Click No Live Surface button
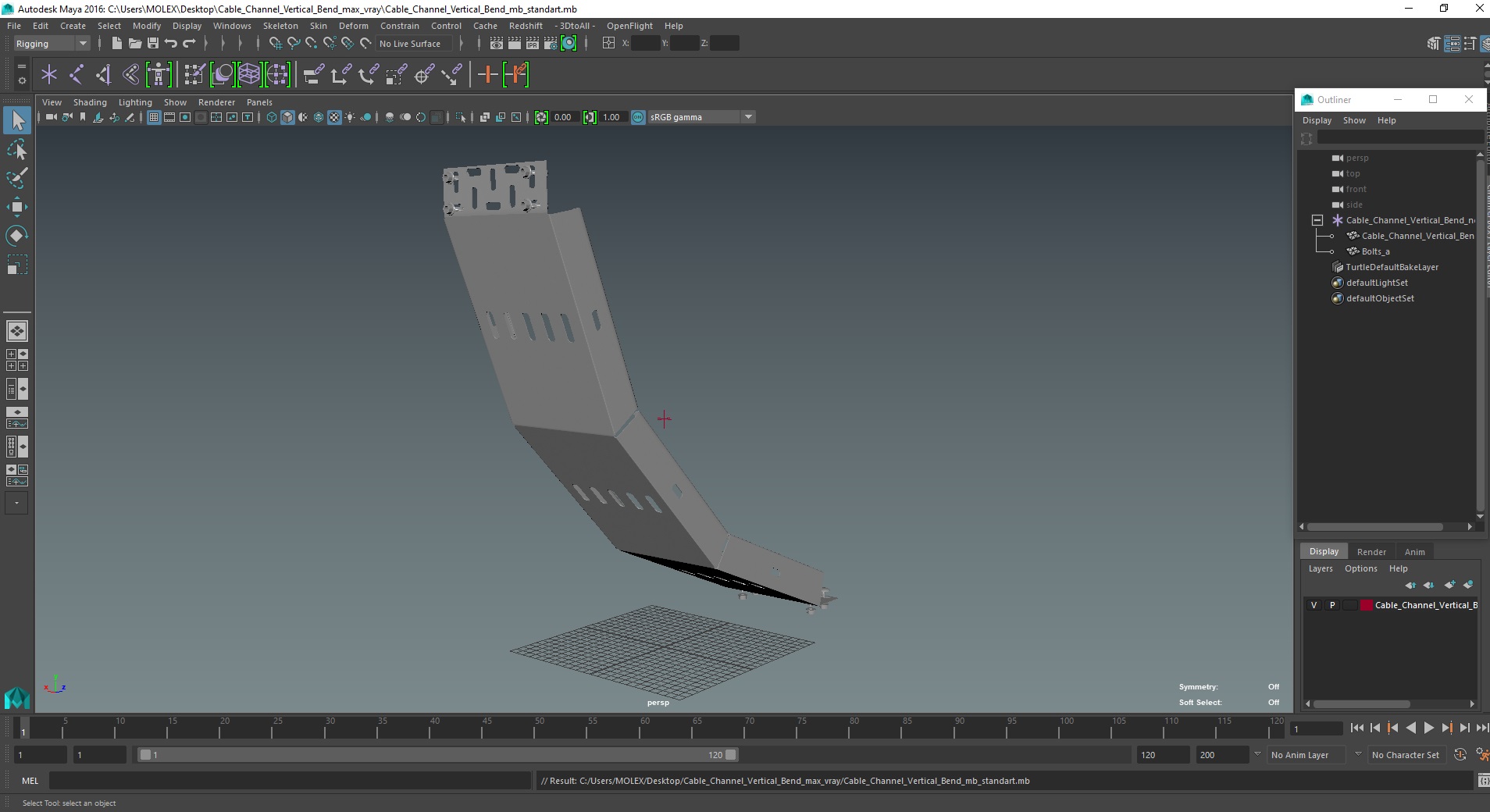This screenshot has width=1490, height=812. click(x=410, y=44)
